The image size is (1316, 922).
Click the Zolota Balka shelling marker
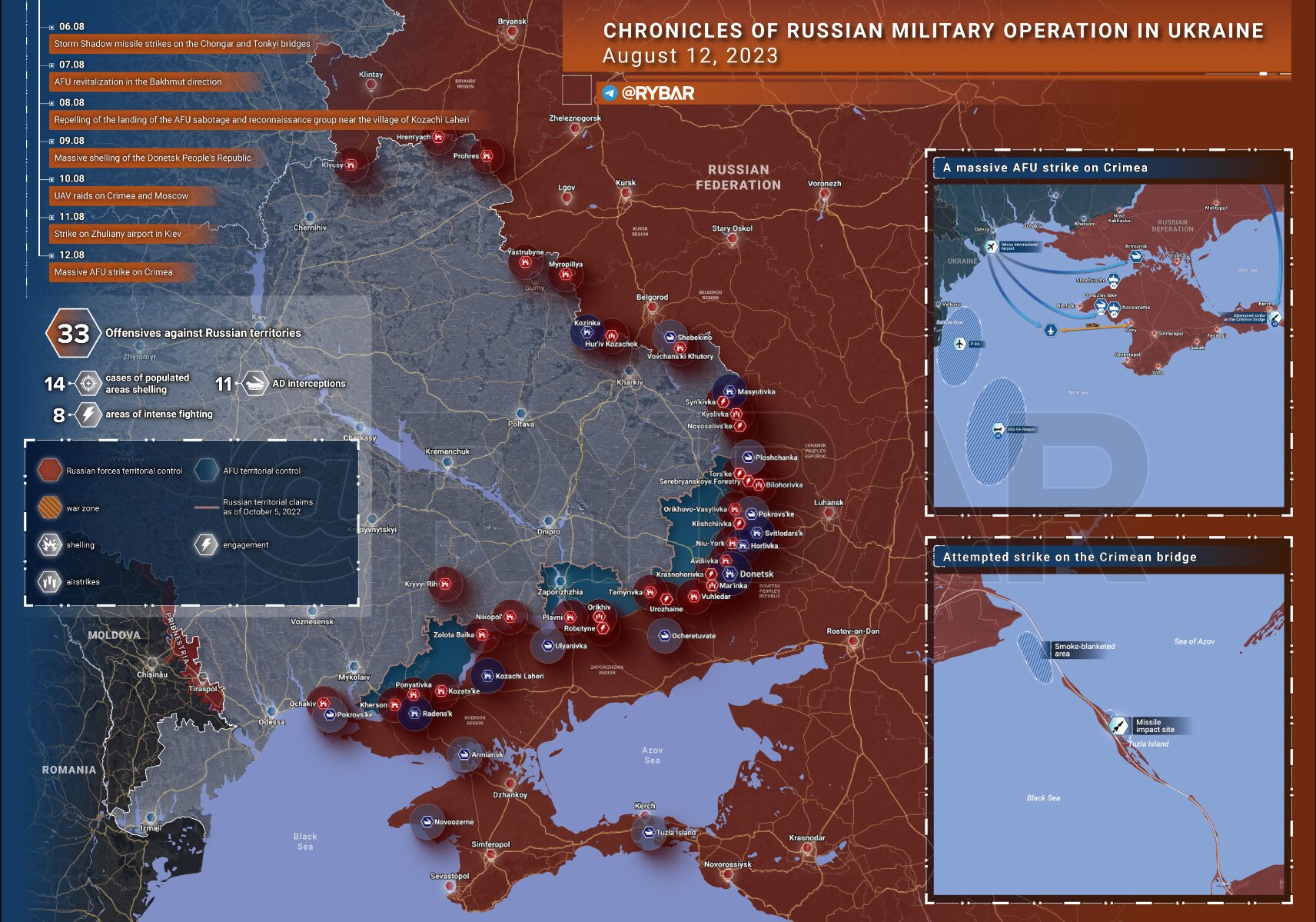482,635
